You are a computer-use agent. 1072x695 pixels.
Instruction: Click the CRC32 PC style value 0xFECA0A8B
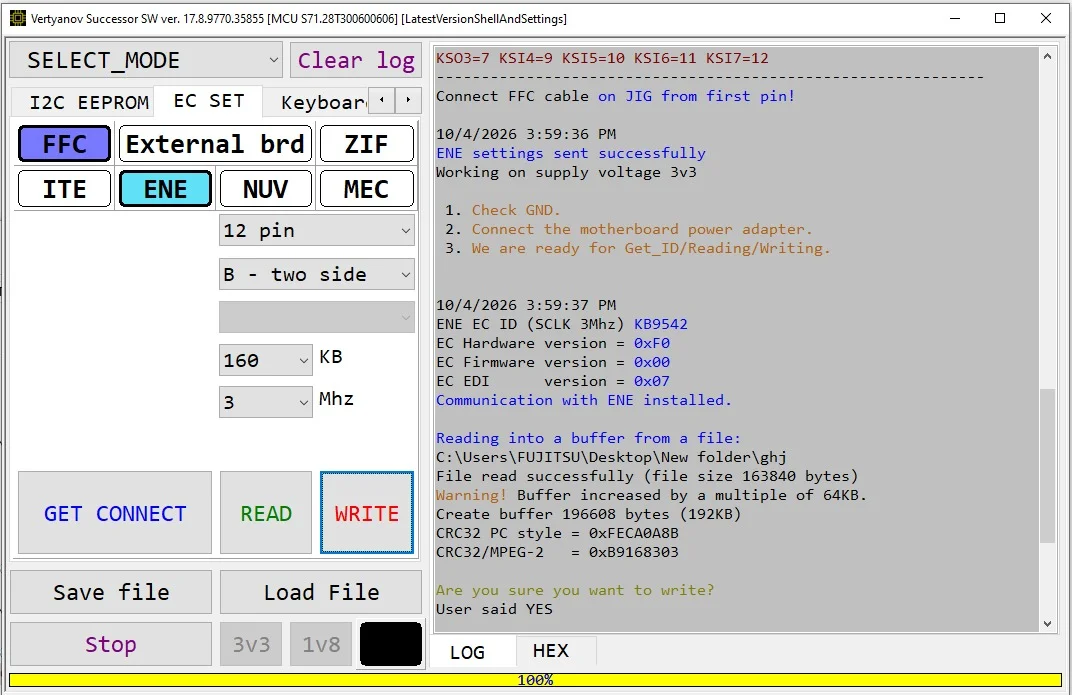[x=634, y=533]
